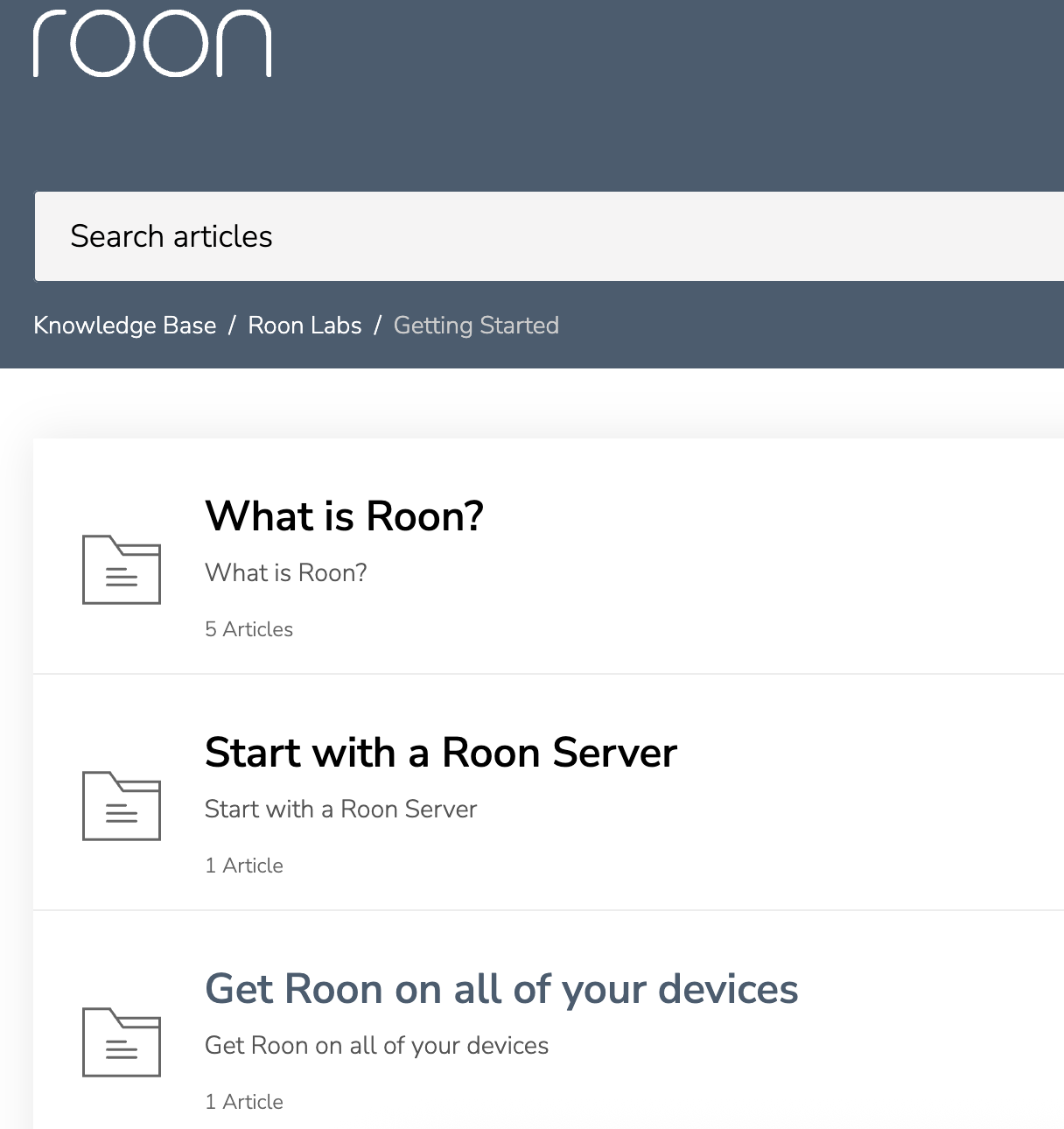Click folder icon beside Start with a Roon Server
Image resolution: width=1064 pixels, height=1129 pixels.
click(x=122, y=805)
